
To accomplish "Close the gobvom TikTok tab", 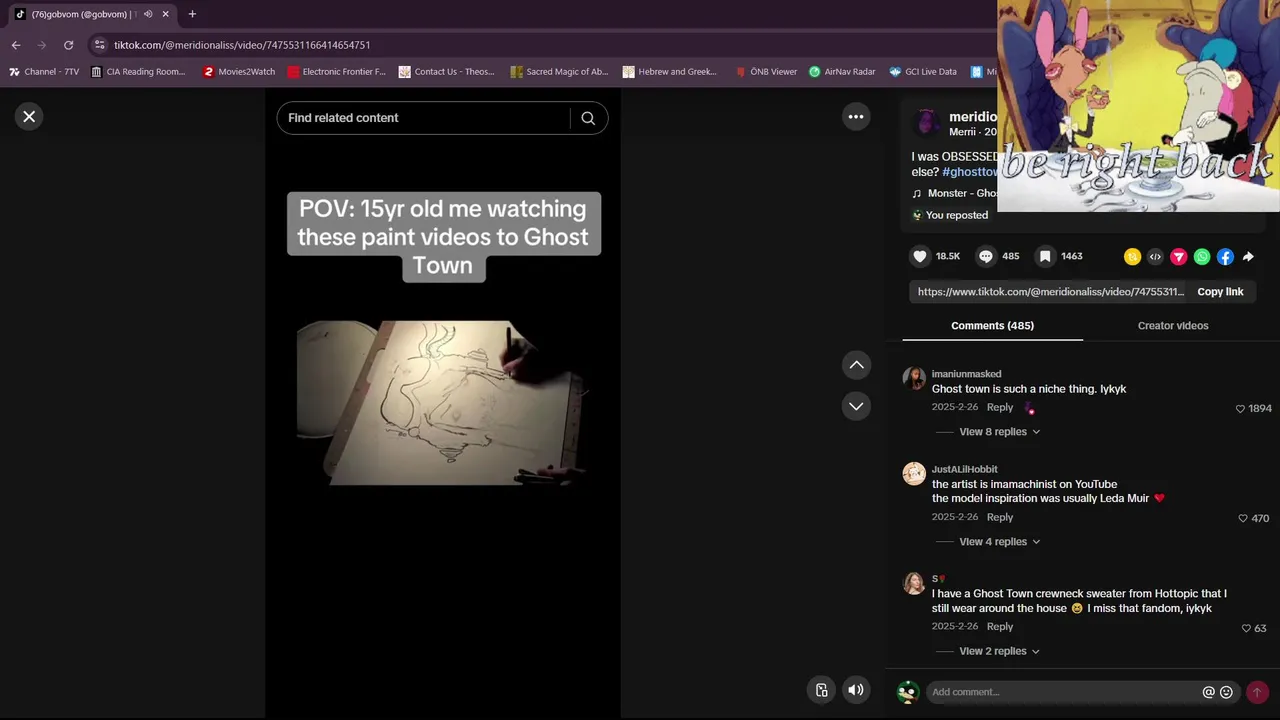I will [166, 14].
